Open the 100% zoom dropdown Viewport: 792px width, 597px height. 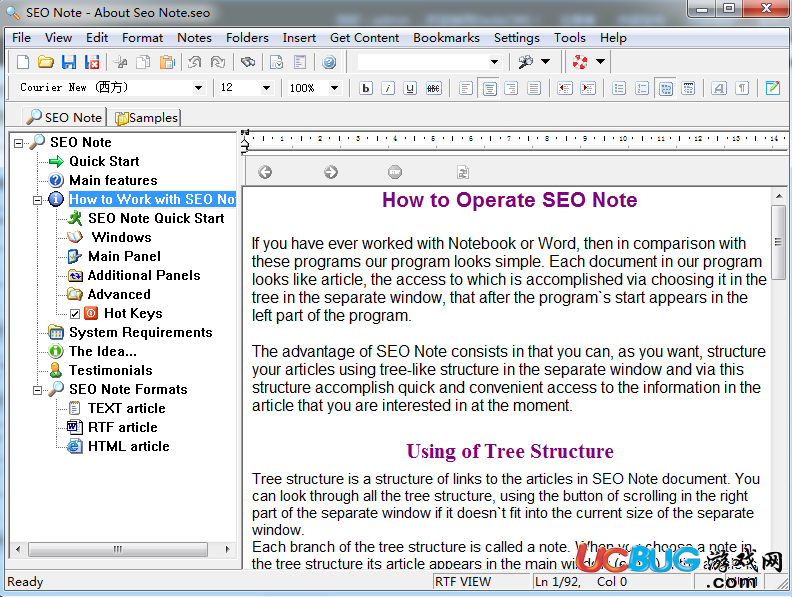pos(334,88)
